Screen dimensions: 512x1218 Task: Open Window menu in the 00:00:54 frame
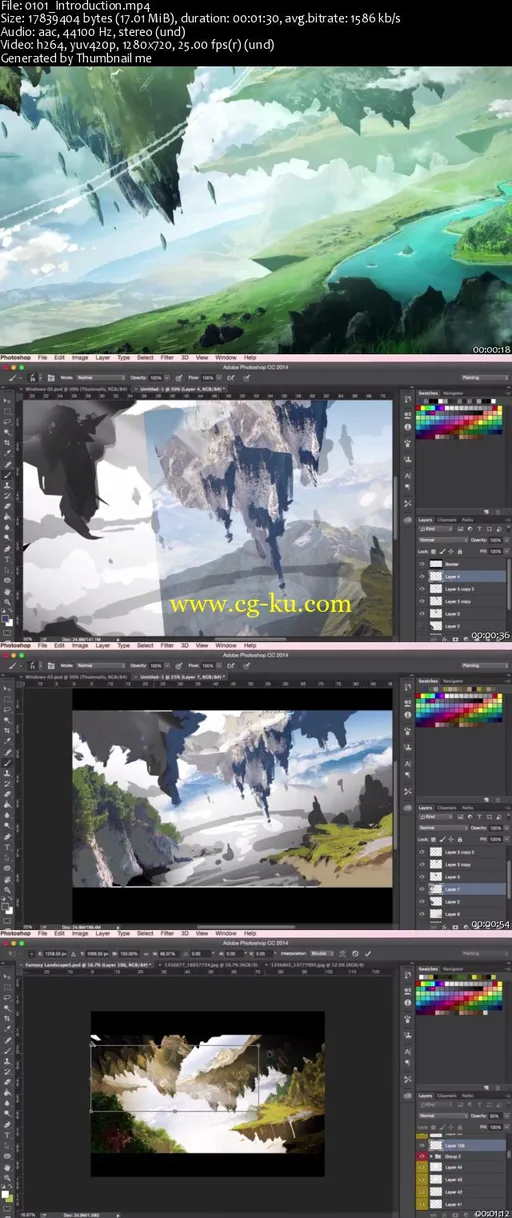226,646
